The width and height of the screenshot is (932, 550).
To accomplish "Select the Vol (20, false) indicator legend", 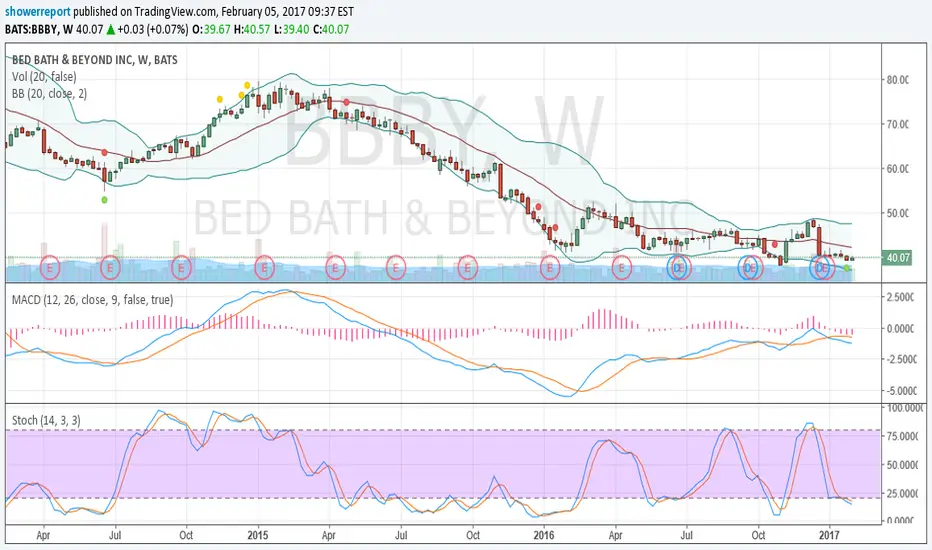I will point(44,77).
